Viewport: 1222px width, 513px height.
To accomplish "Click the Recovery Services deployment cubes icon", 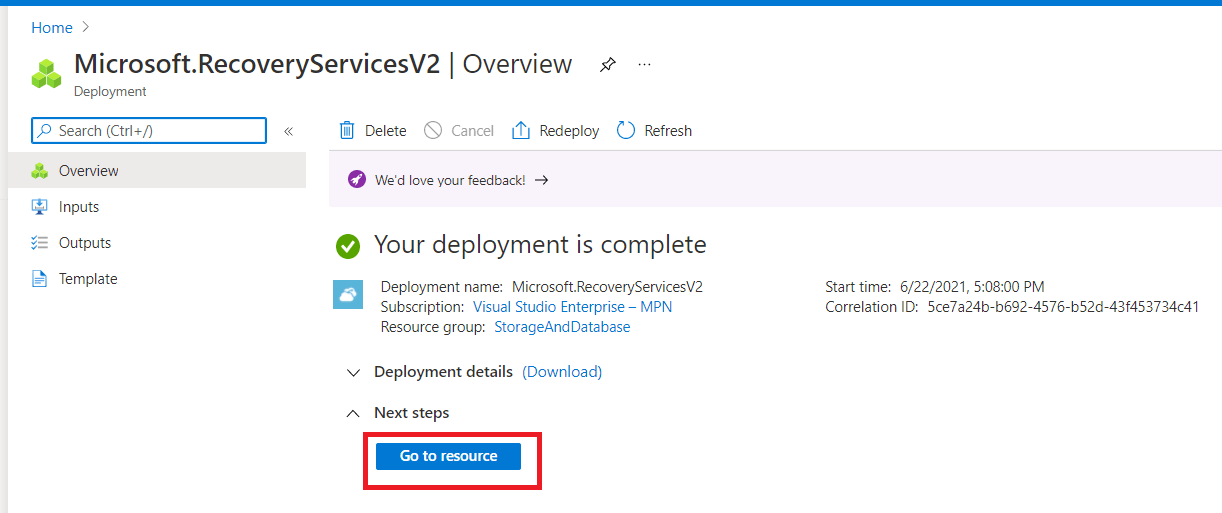I will (46, 73).
